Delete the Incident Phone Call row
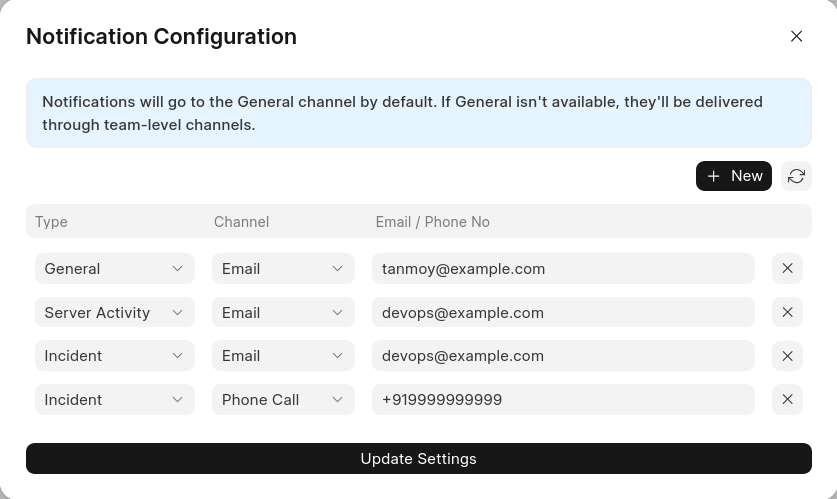Image resolution: width=837 pixels, height=499 pixels. (787, 400)
